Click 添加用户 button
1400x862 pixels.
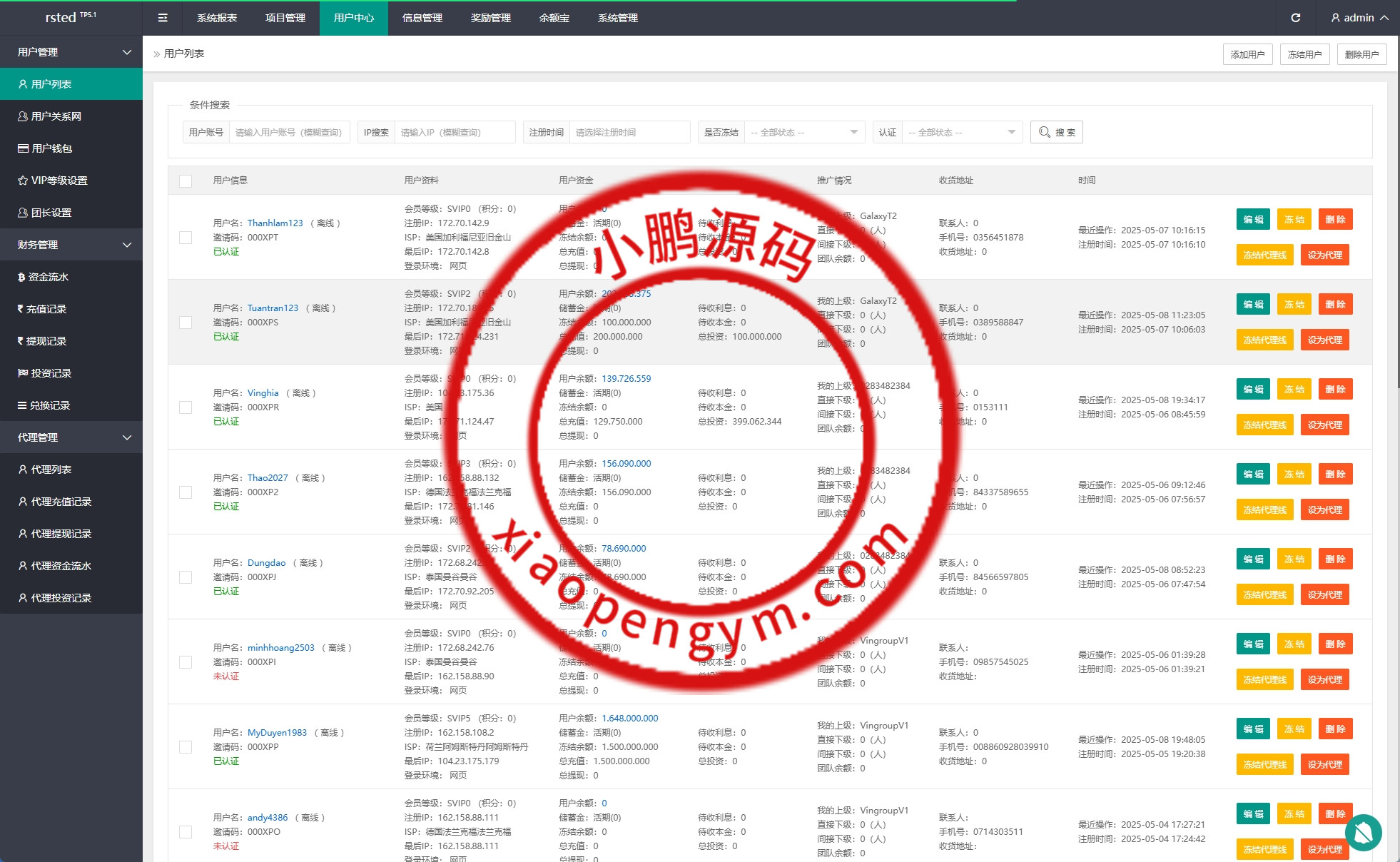[1247, 54]
